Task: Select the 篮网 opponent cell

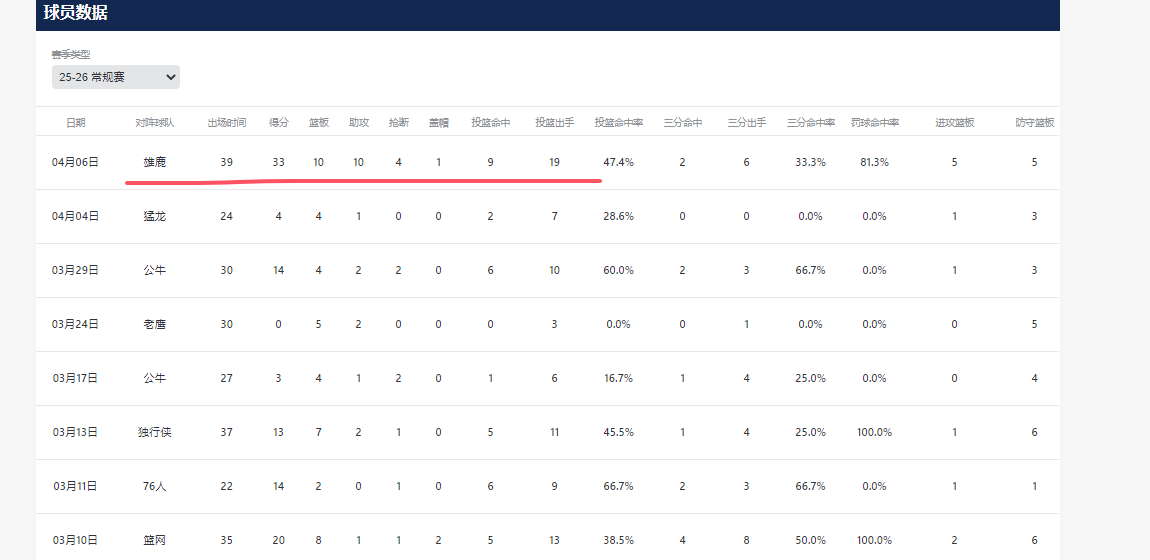Action: coord(155,540)
